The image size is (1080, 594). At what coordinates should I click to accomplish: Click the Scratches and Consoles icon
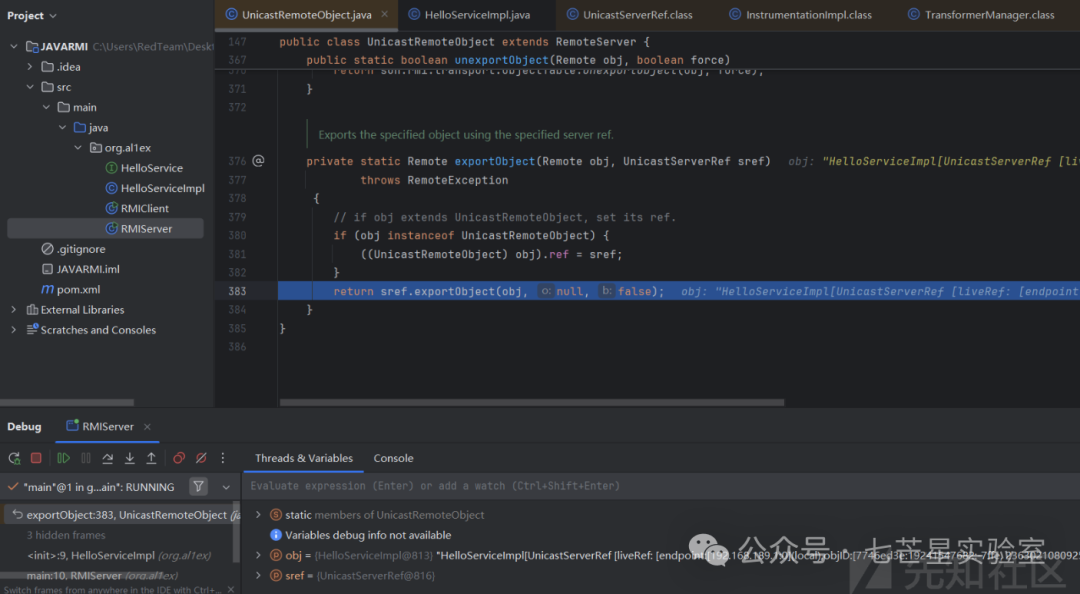point(32,330)
